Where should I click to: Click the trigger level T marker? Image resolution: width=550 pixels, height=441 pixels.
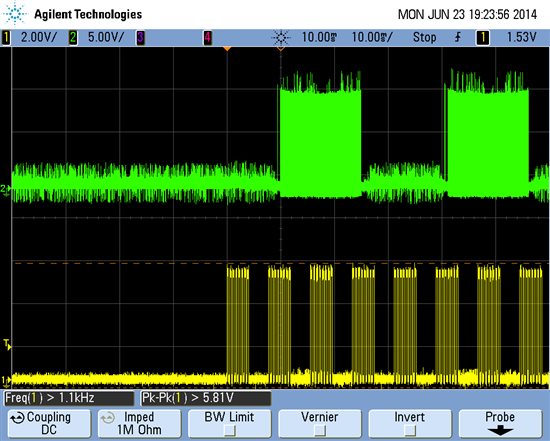point(7,344)
